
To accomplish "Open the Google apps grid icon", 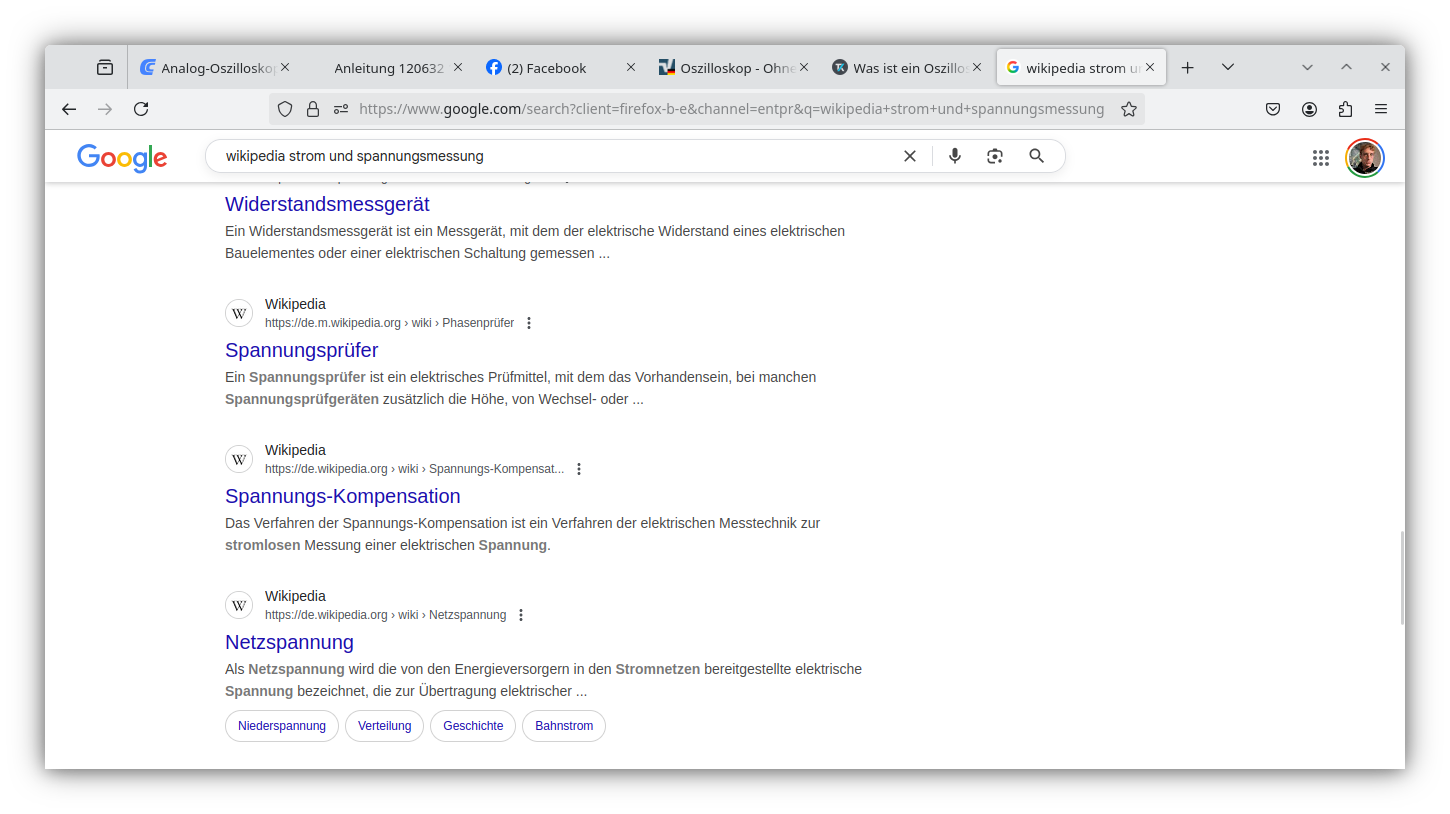I will click(1320, 157).
